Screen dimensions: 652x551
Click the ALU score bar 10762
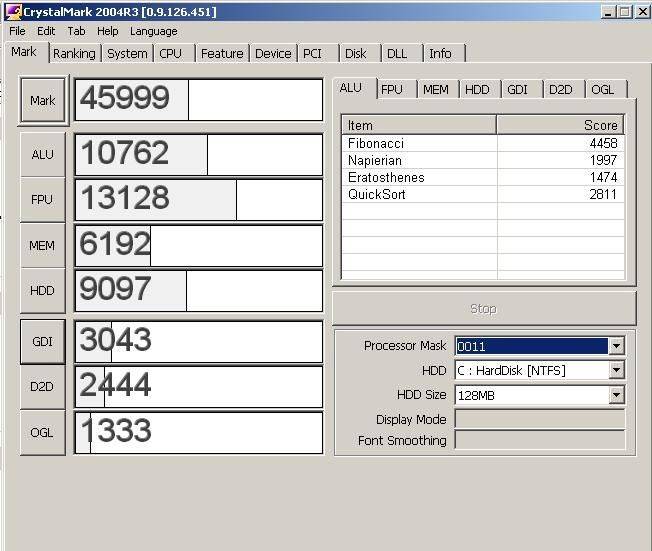point(199,155)
